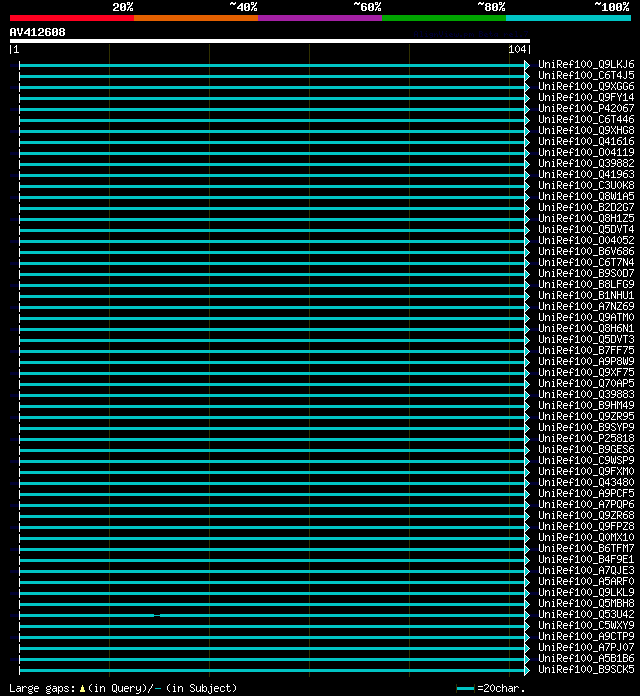Click the cyan alignment bar for UniRef100_Q9LKJ6
The width and height of the screenshot is (640, 696).
coord(272,66)
